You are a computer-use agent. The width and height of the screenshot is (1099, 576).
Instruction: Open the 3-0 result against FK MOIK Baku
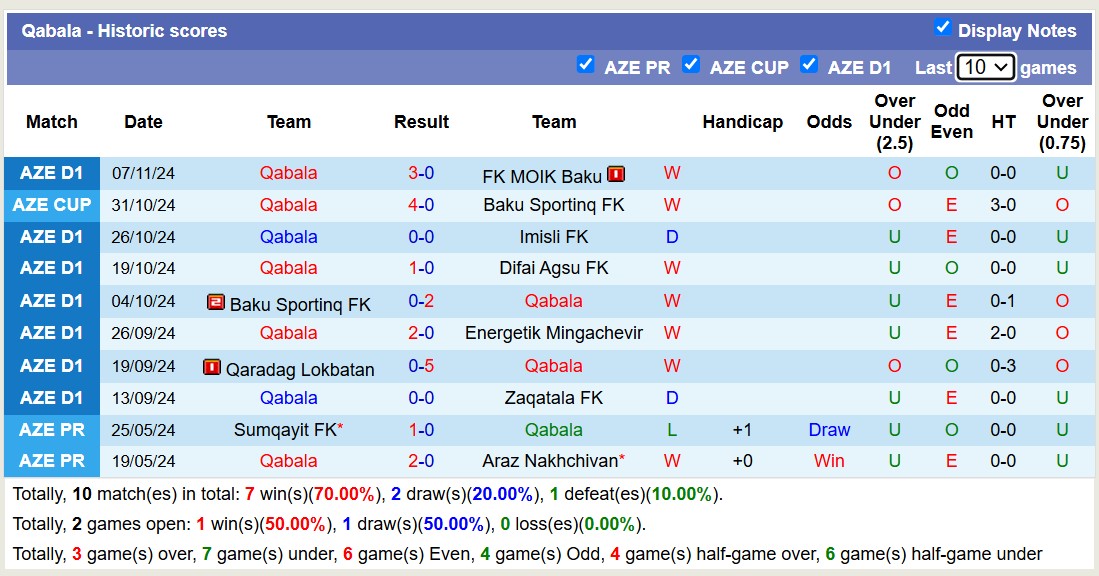click(421, 173)
